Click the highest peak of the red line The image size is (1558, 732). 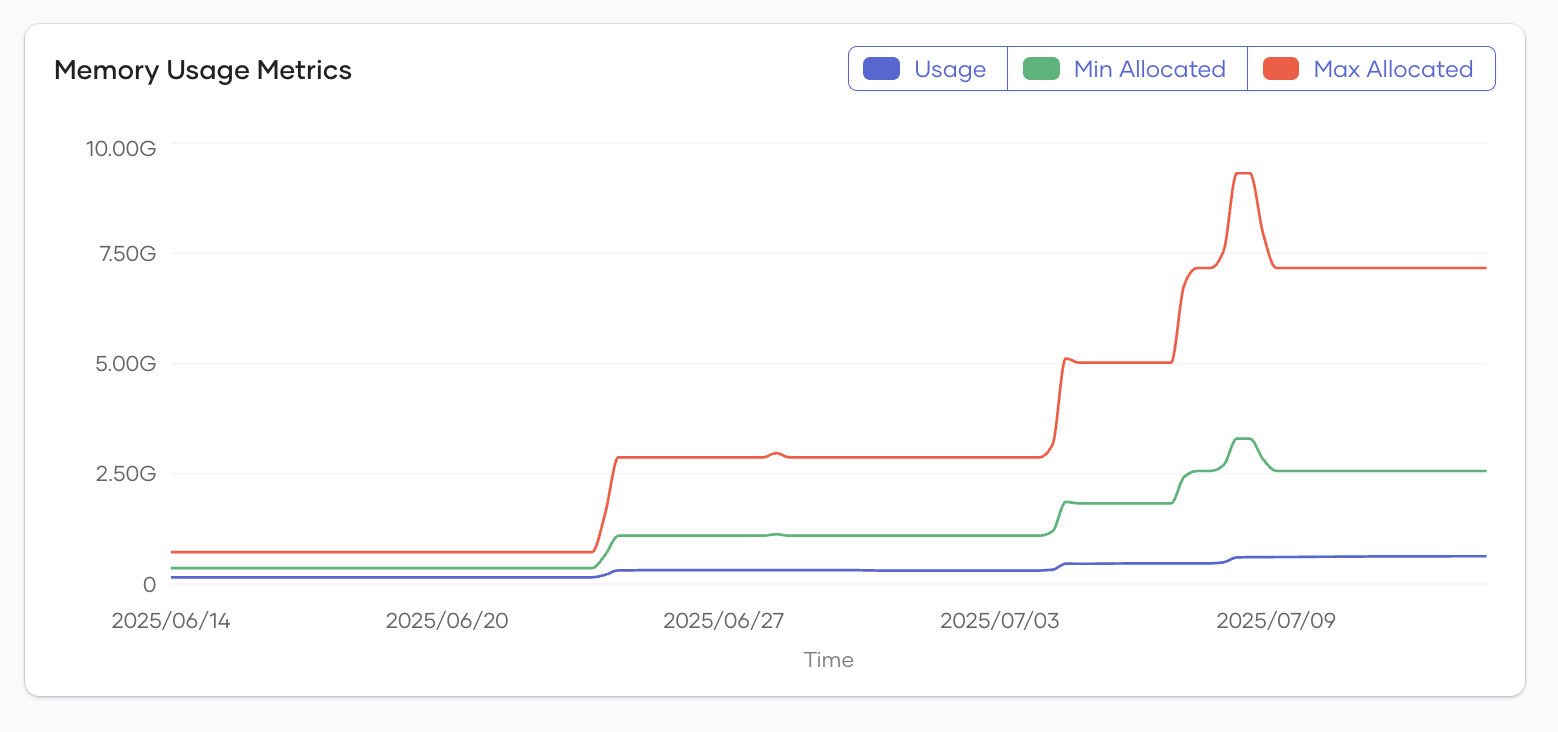(x=1243, y=173)
